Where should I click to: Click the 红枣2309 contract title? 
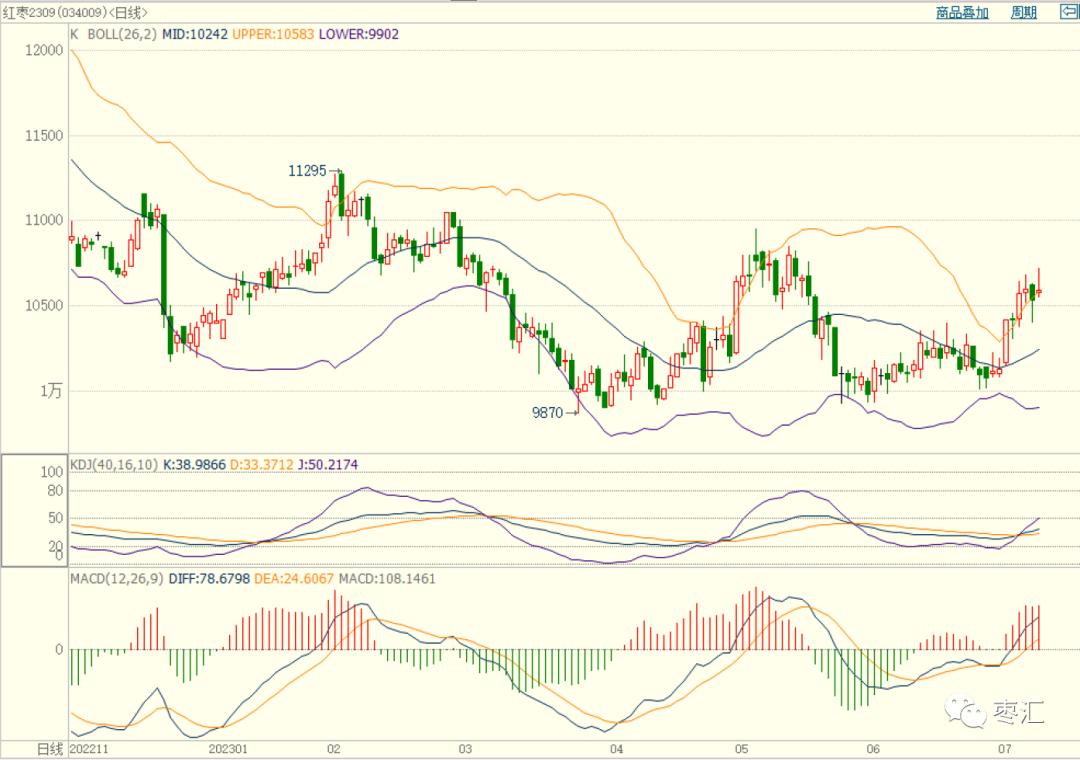(x=28, y=12)
